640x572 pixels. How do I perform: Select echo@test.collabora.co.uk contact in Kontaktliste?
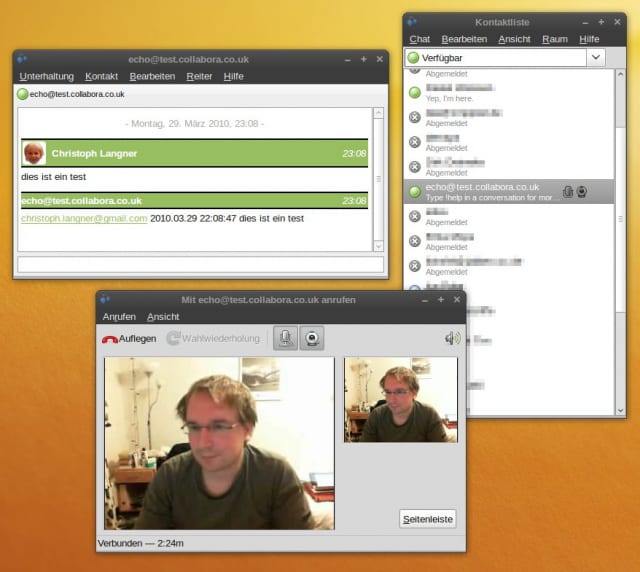click(x=509, y=191)
